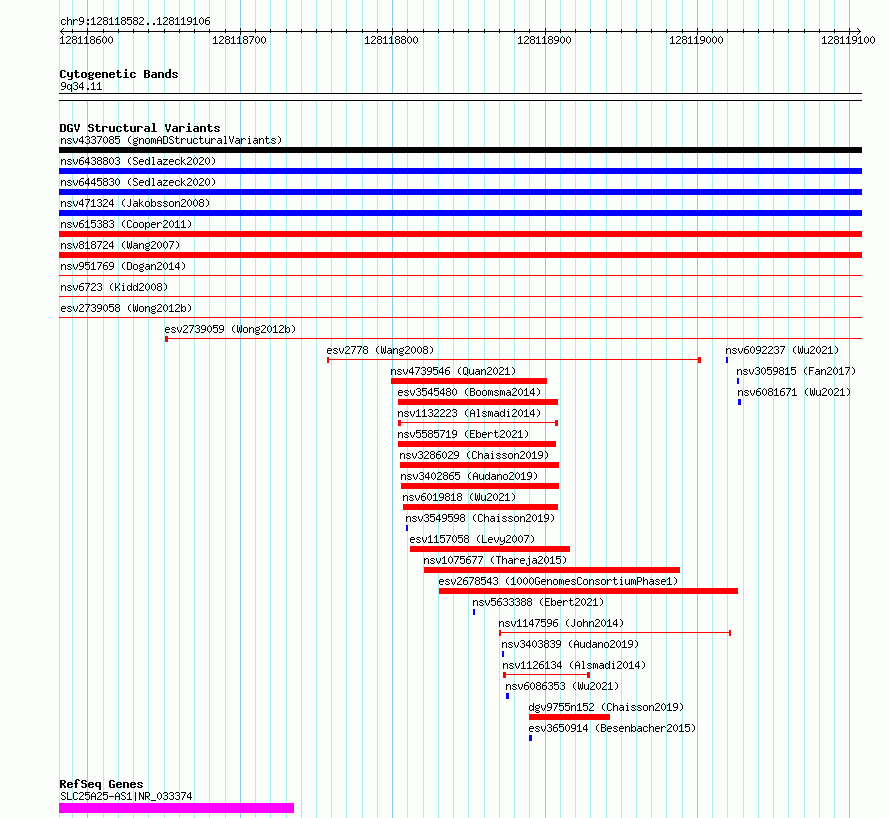Click the DGV Structural Variants track title

pyautogui.click(x=140, y=128)
